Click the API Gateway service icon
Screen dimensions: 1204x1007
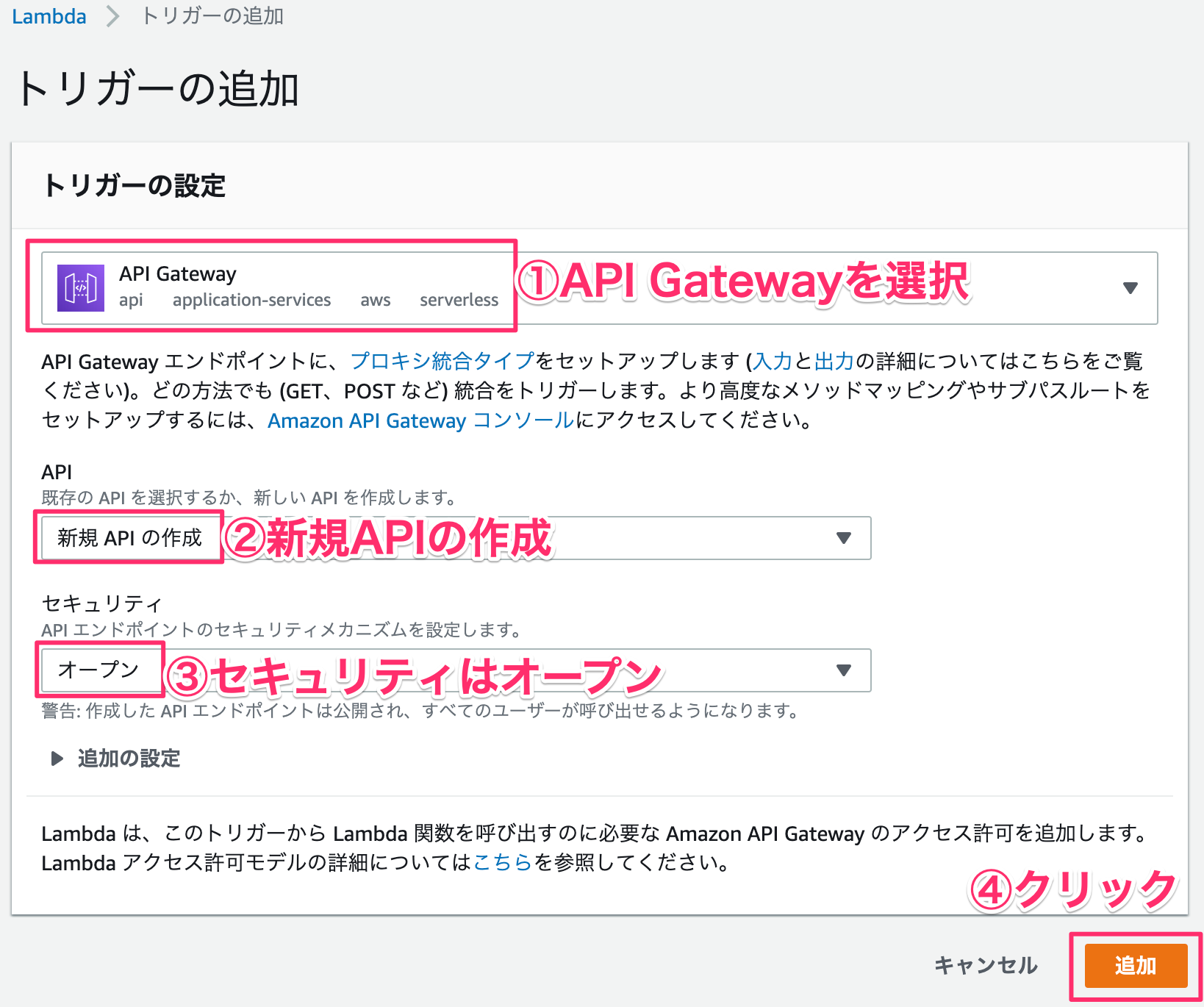click(x=81, y=288)
